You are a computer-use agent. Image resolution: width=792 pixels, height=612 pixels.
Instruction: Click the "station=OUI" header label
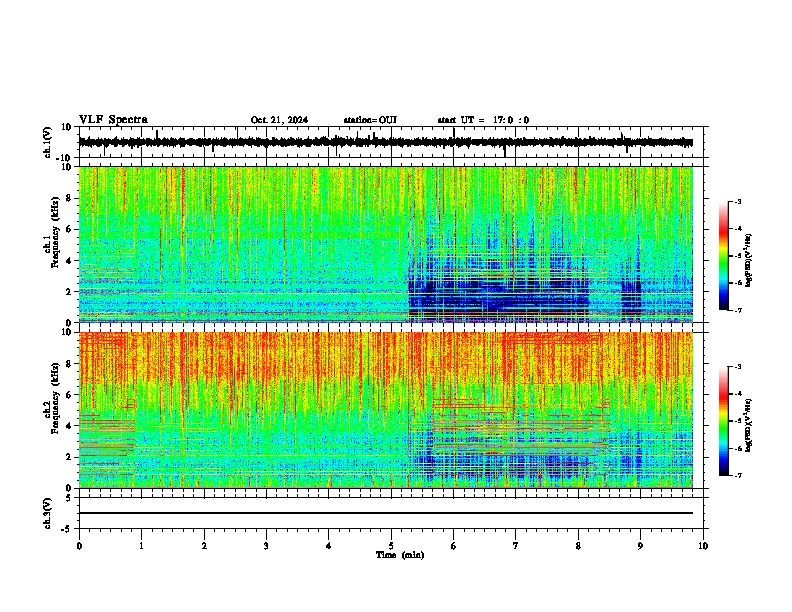coord(370,120)
